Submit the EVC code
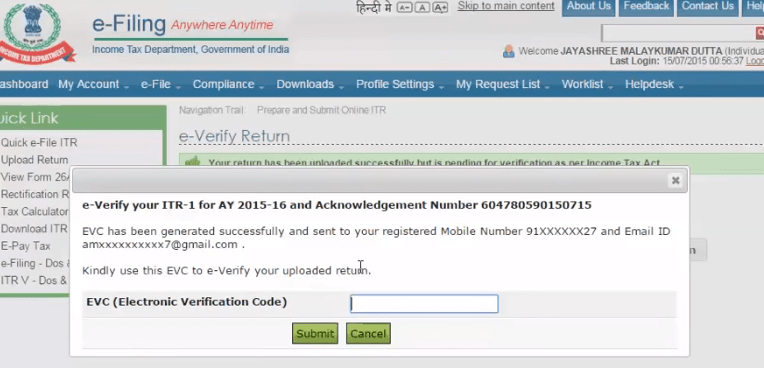 tap(315, 334)
